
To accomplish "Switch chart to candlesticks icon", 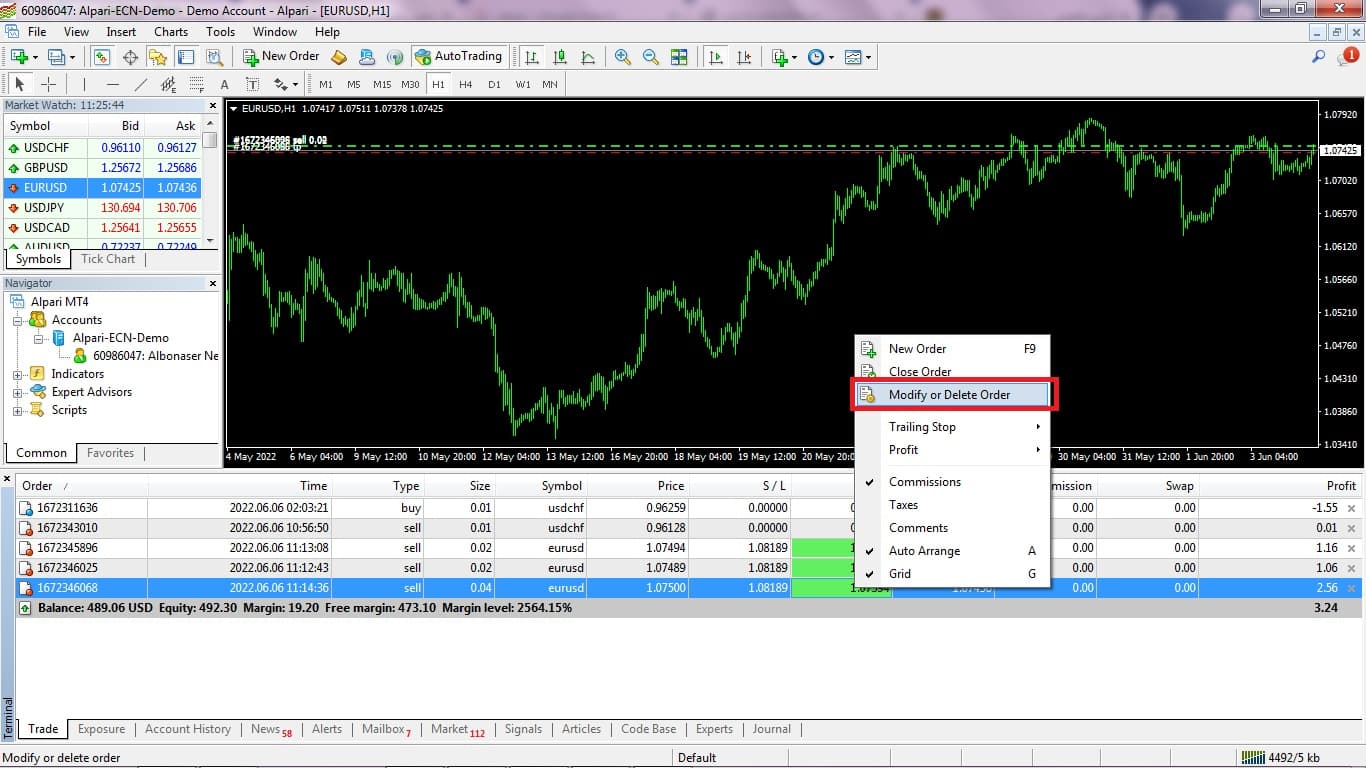I will pos(560,57).
